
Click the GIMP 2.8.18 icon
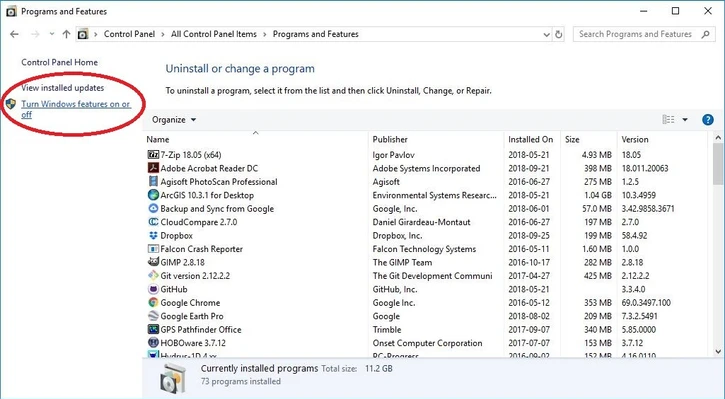153,262
